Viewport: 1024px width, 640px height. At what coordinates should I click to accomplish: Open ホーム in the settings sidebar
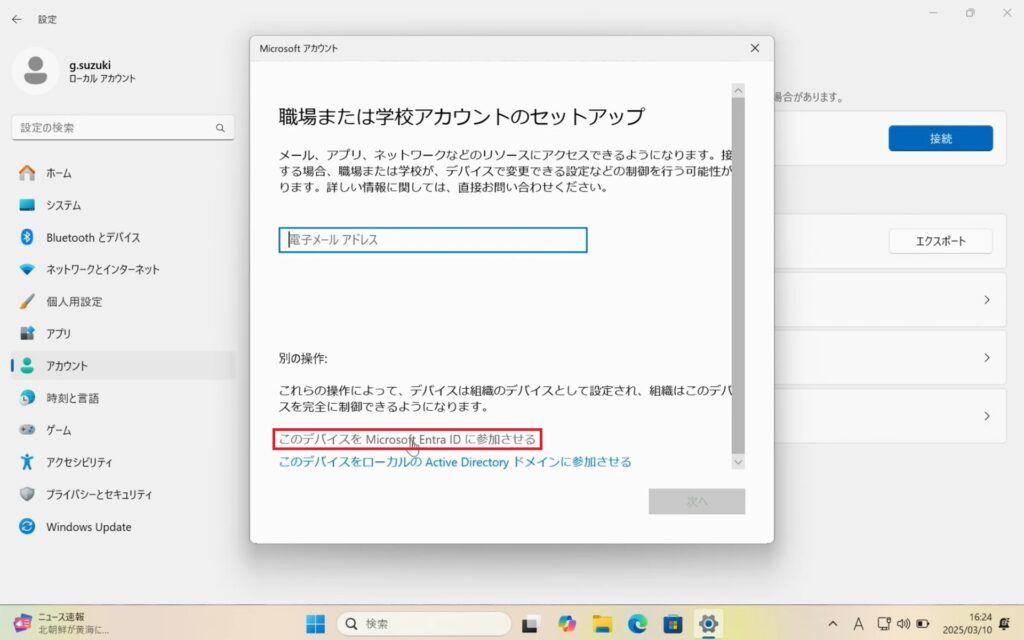[x=123, y=173]
